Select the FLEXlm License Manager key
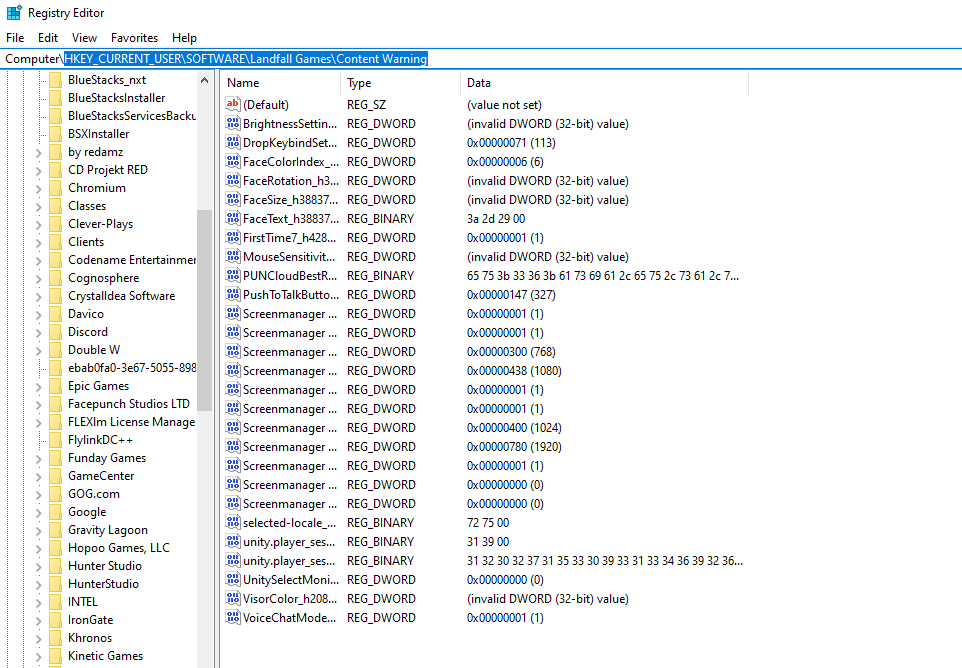 [x=131, y=422]
